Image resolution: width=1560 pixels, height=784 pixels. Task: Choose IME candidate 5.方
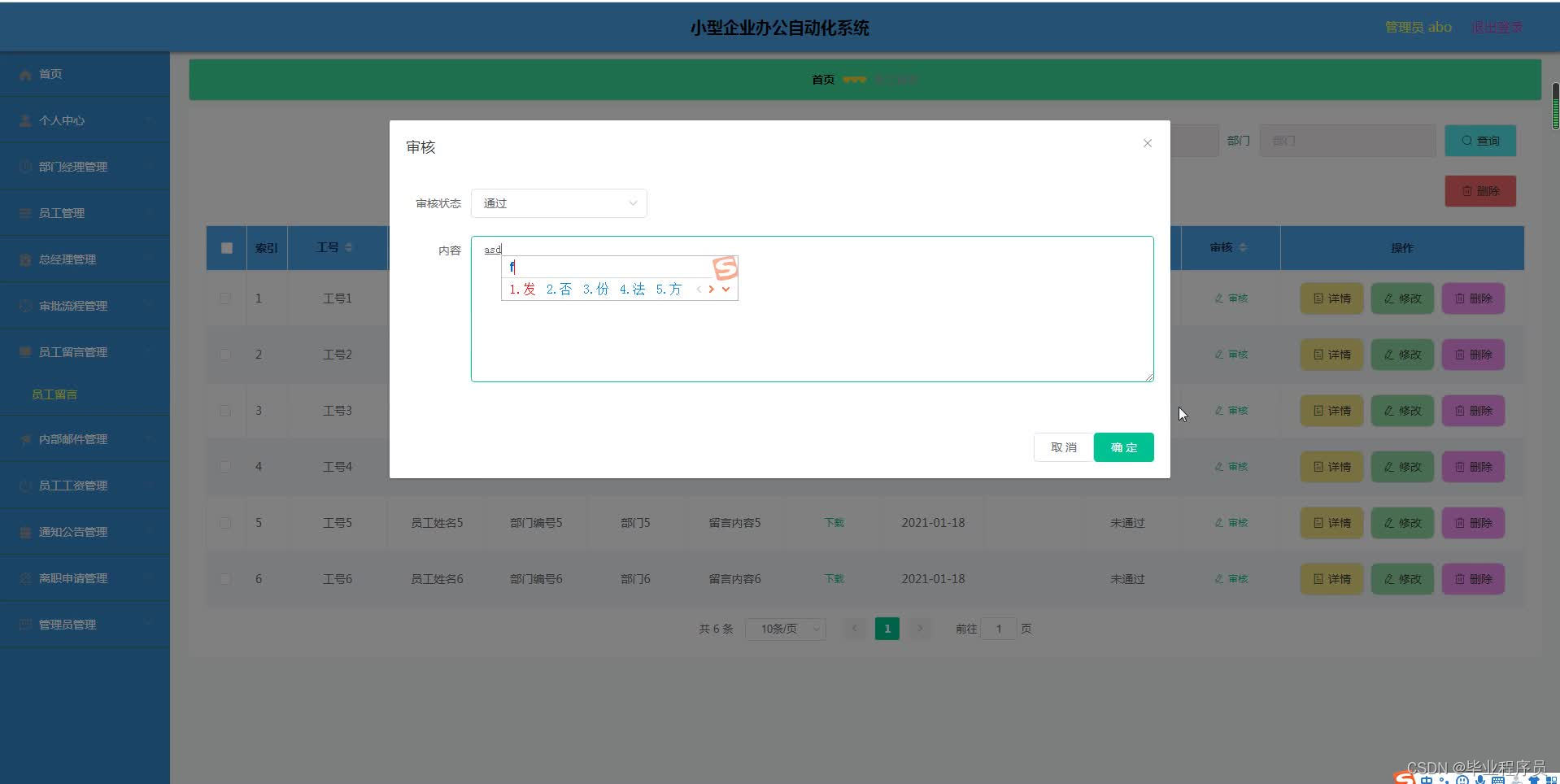(669, 290)
